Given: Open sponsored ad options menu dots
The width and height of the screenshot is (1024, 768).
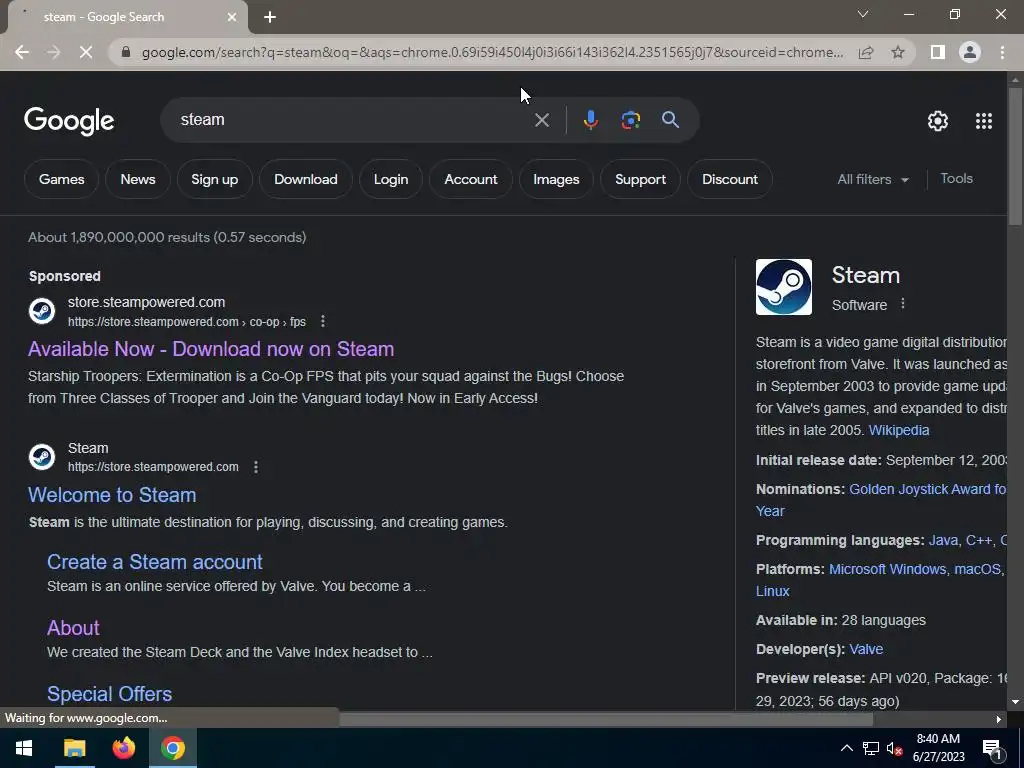Looking at the screenshot, I should (323, 321).
